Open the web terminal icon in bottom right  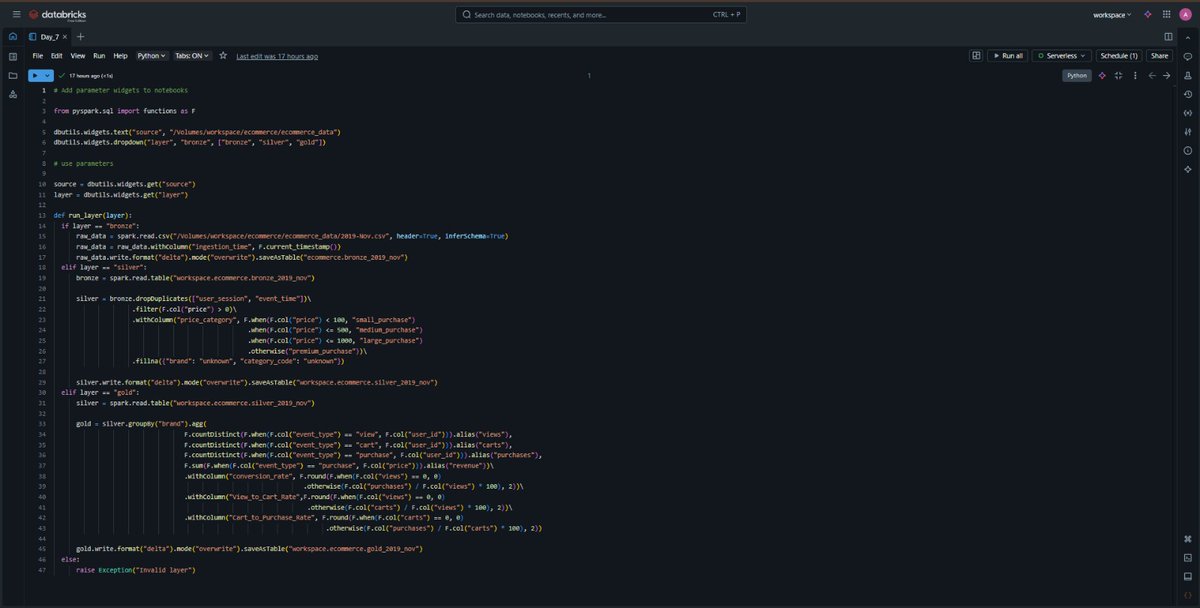tap(1187, 557)
